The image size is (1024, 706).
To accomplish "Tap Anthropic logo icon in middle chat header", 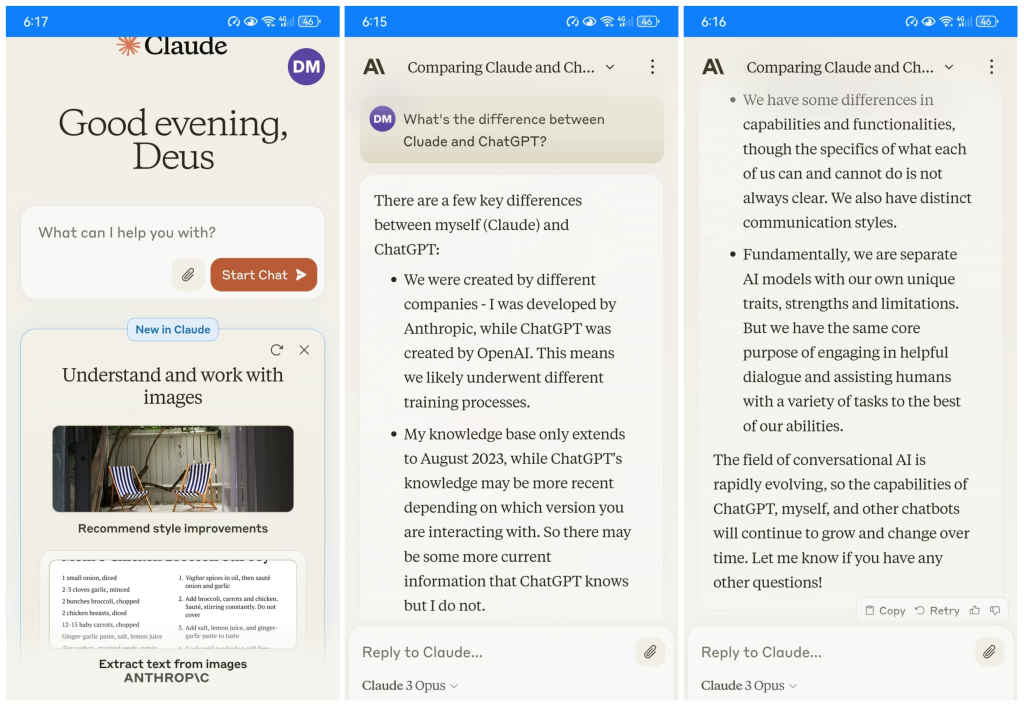I will [x=374, y=67].
